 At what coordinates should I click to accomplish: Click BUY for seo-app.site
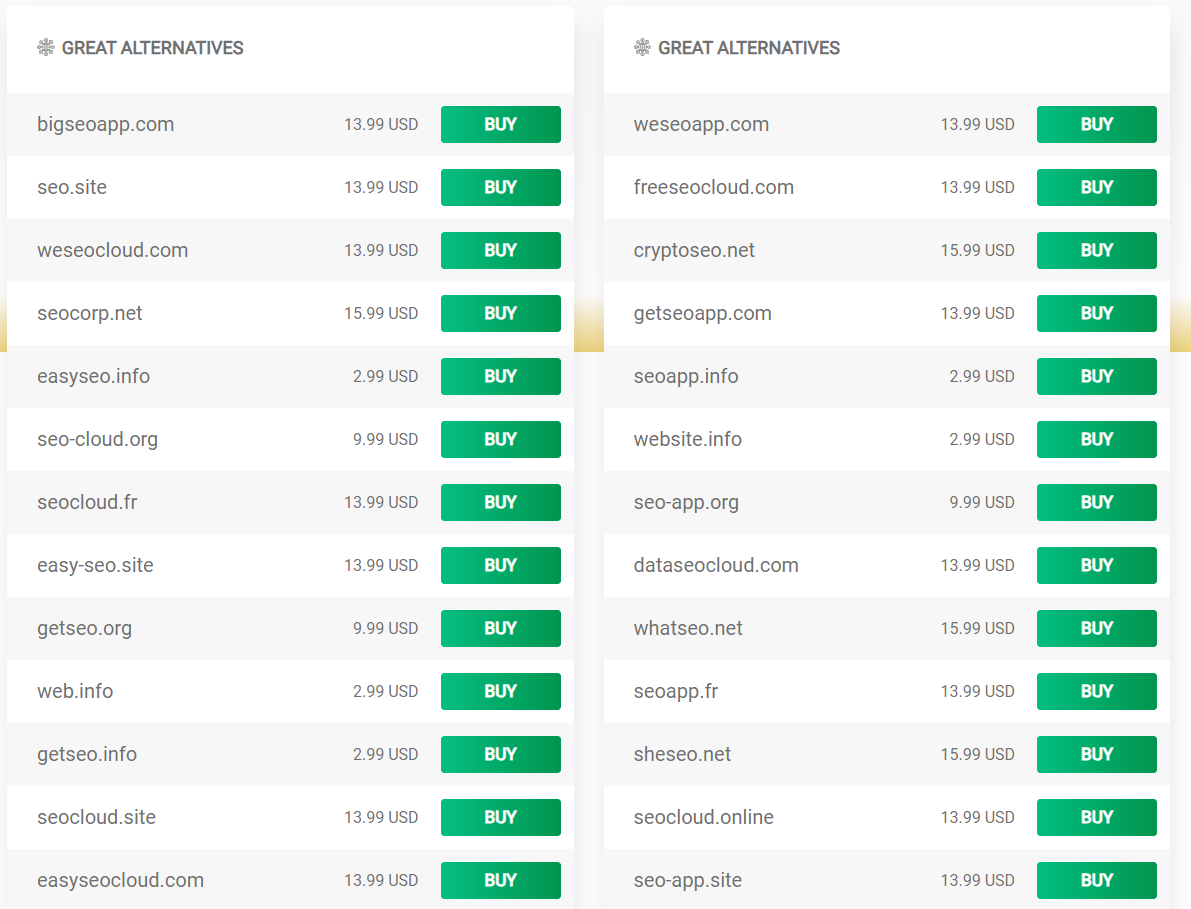tap(1096, 880)
